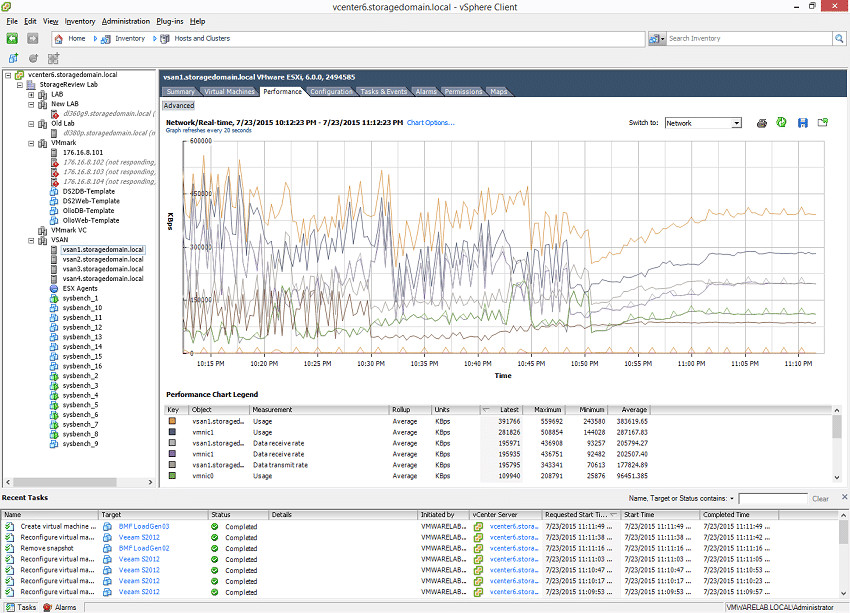Click the magnifier Search Inventory icon
The width and height of the screenshot is (850, 613).
click(839, 38)
